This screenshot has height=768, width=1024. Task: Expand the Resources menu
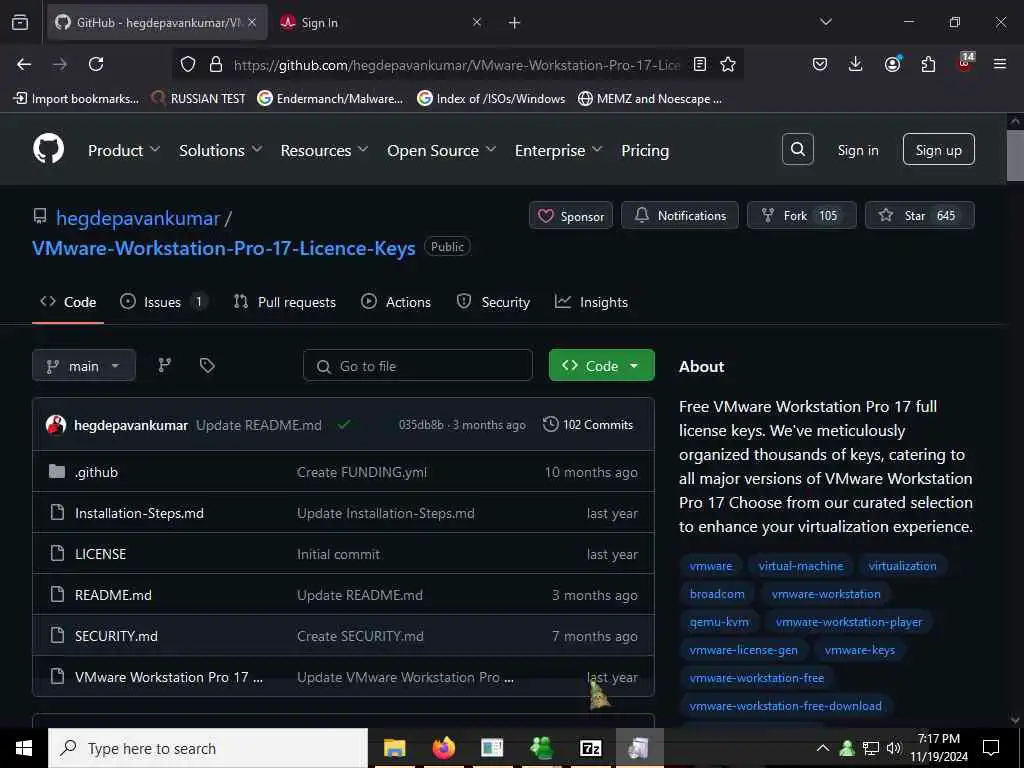point(324,150)
